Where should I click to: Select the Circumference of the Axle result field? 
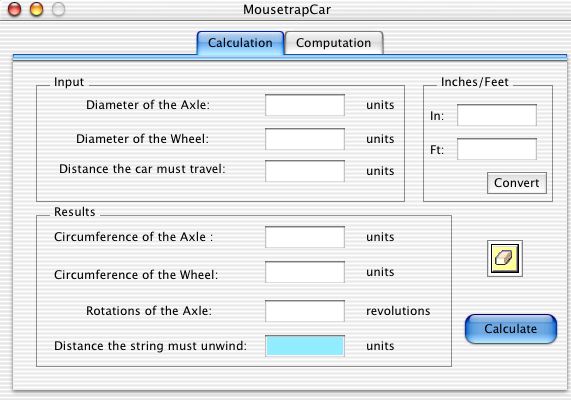(305, 237)
